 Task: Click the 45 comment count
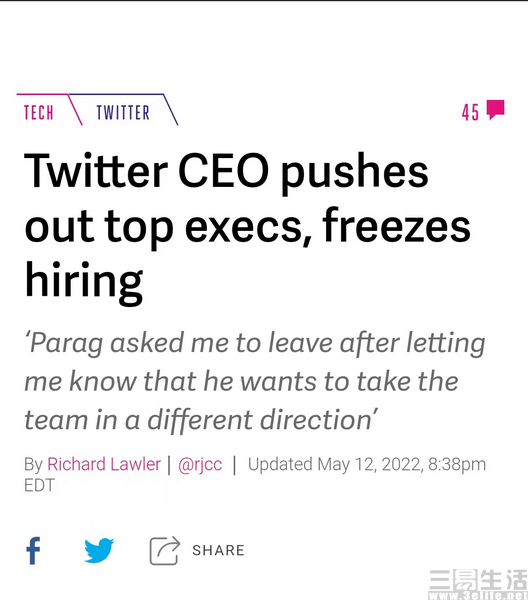click(x=470, y=112)
